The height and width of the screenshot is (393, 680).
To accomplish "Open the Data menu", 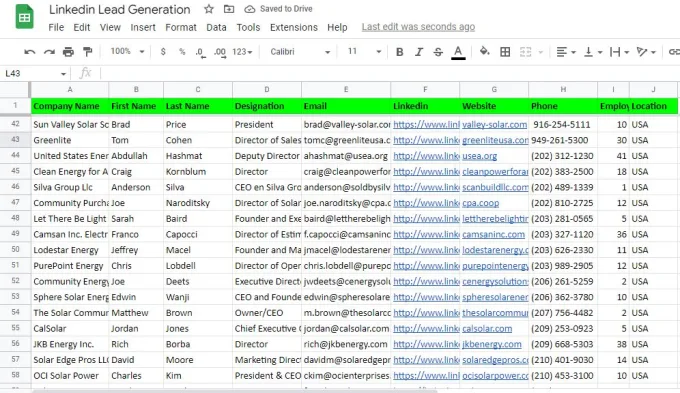I will tap(216, 27).
